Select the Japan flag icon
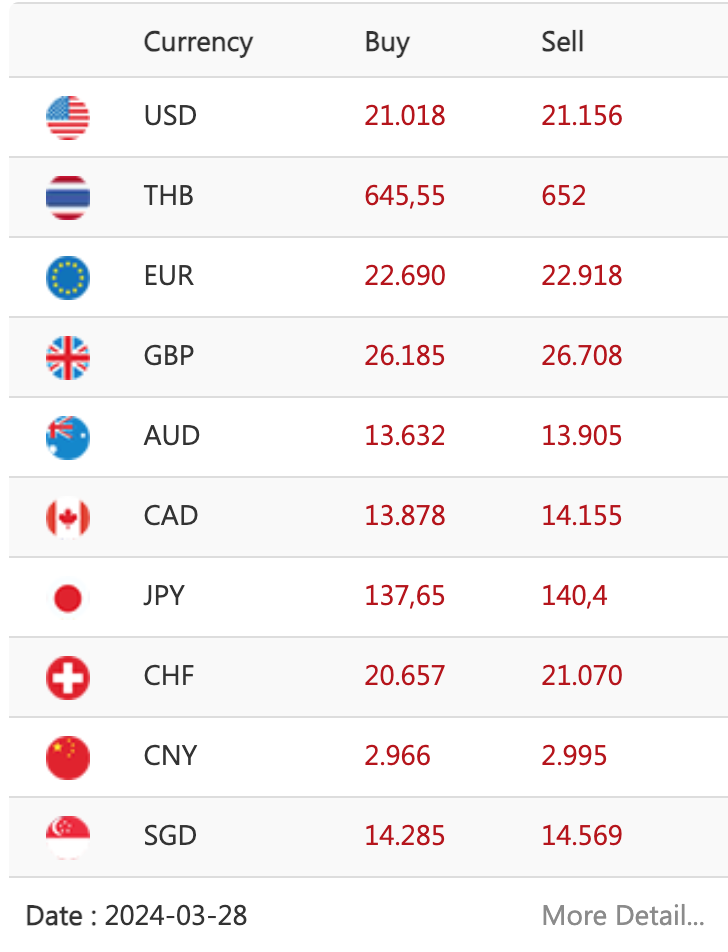The width and height of the screenshot is (728, 952). point(68,597)
